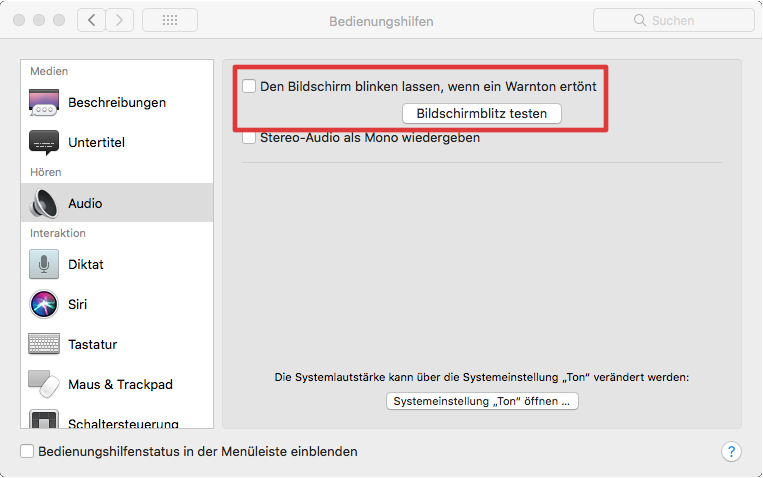Go back with the left arrow
Screen dimensions: 763x478
tap(91, 20)
